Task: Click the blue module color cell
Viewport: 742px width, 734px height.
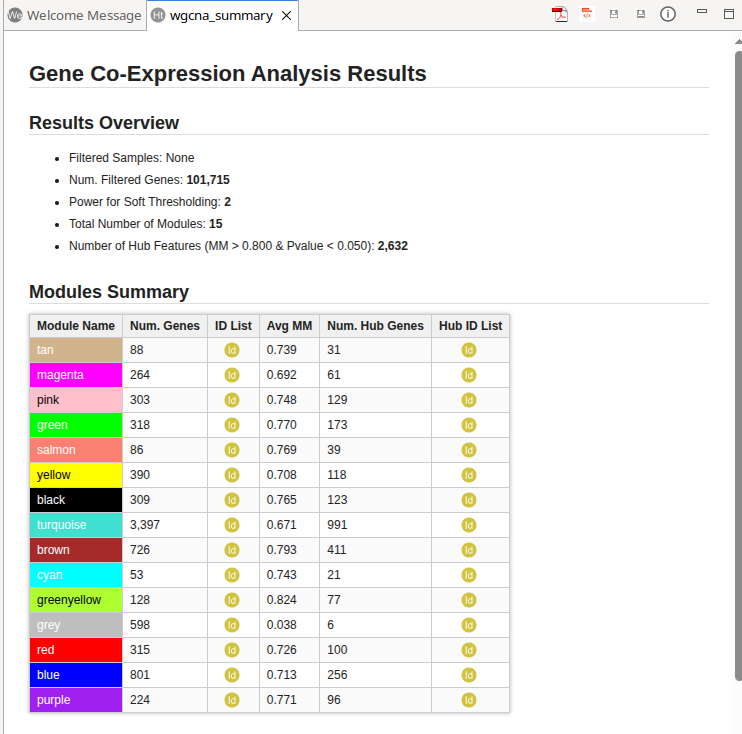Action: (x=76, y=675)
